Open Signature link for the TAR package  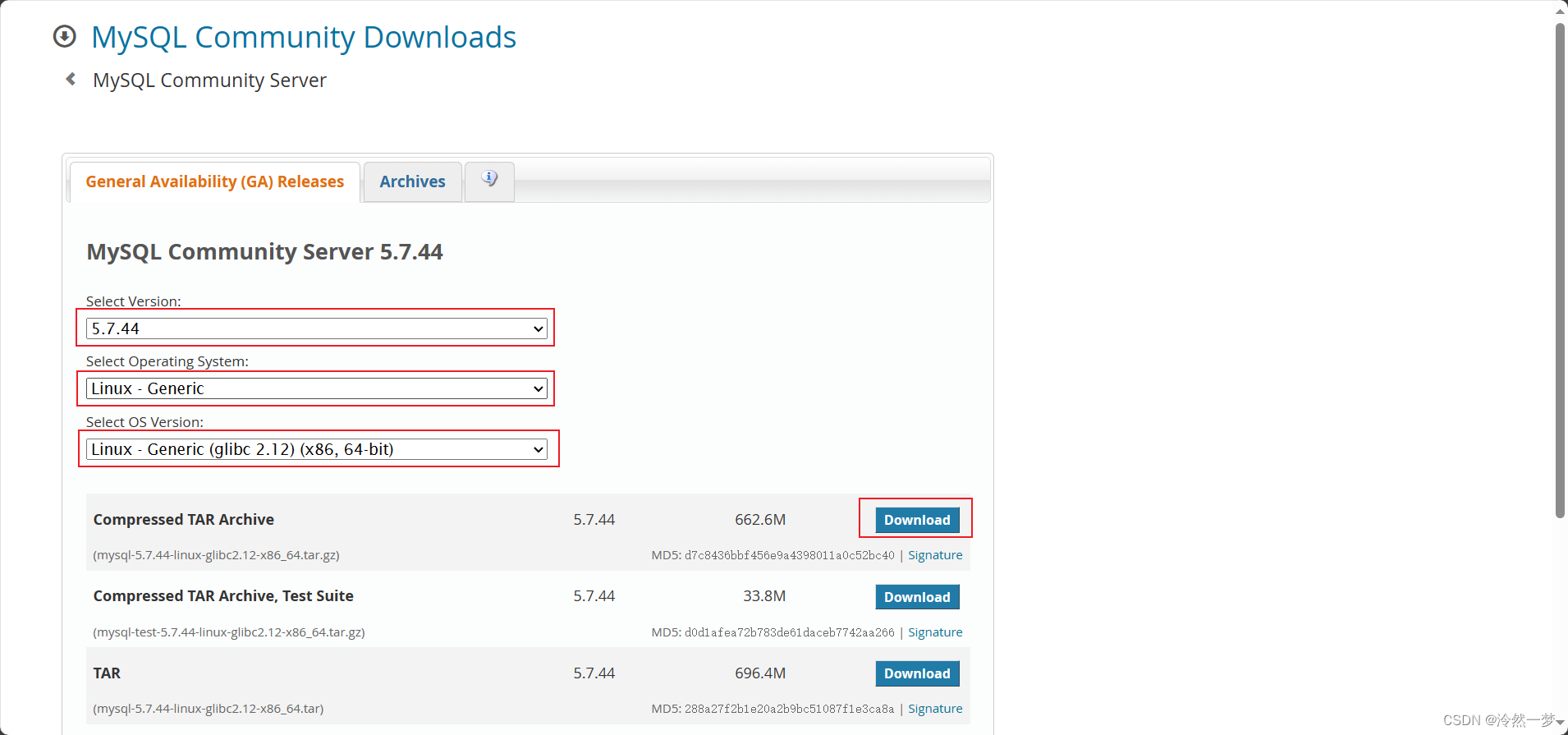coord(935,709)
